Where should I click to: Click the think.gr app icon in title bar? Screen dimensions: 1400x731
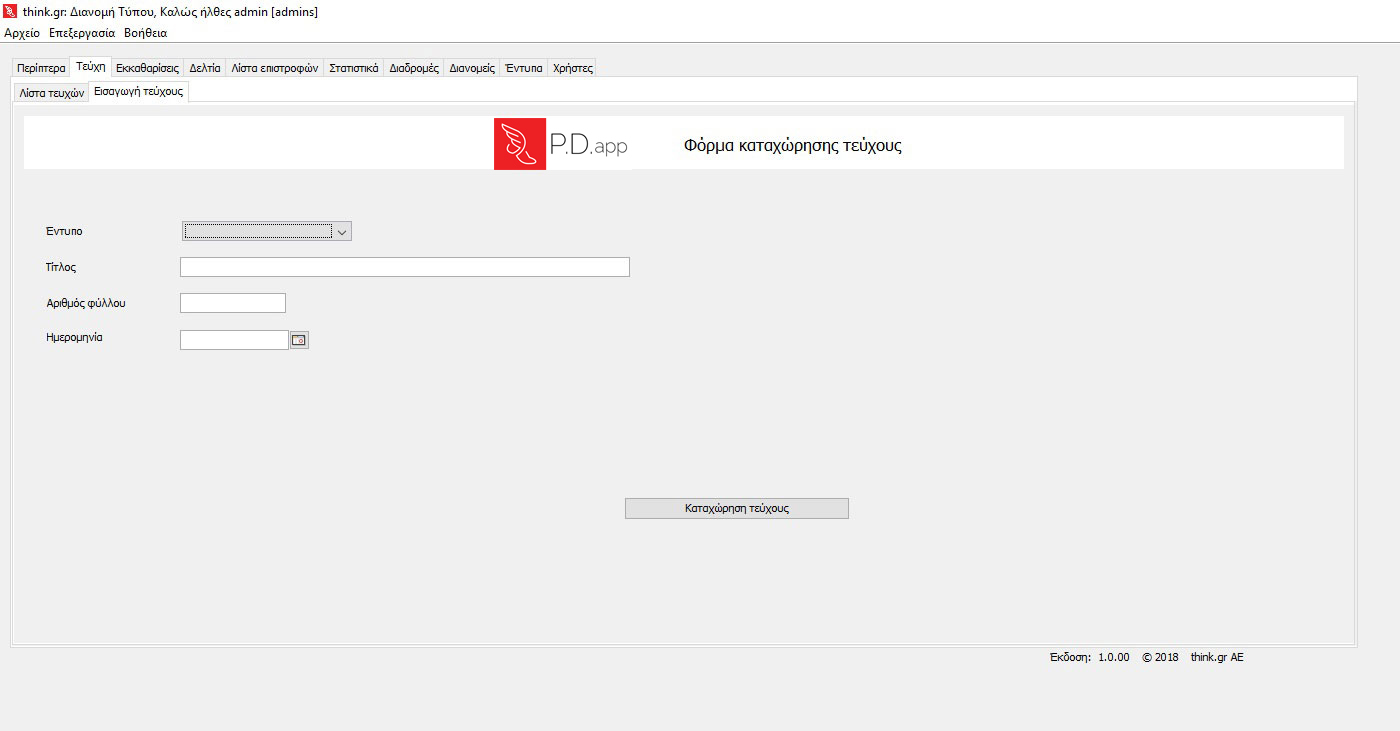[x=10, y=11]
